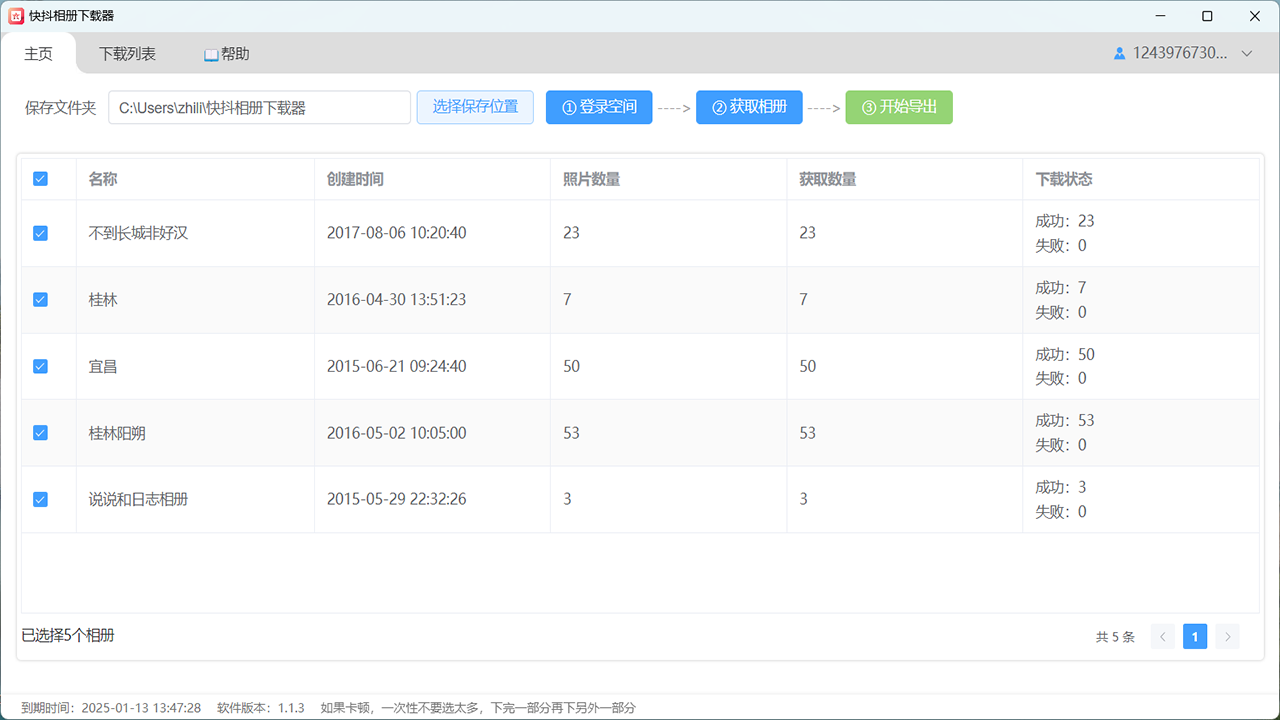Switch to the 下载列表 tab
The height and width of the screenshot is (720, 1280).
pos(127,54)
